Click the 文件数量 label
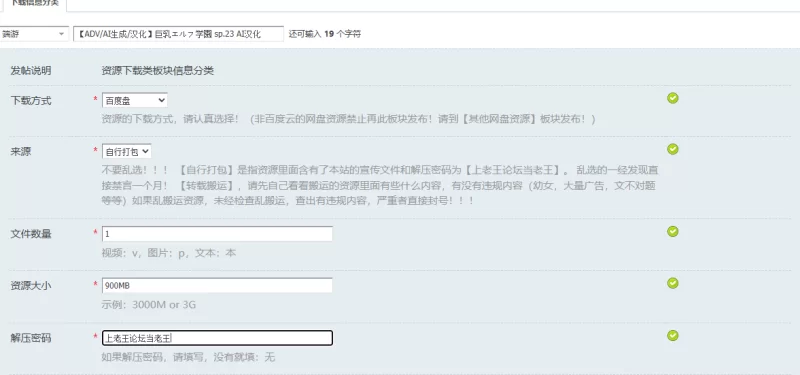 31,234
